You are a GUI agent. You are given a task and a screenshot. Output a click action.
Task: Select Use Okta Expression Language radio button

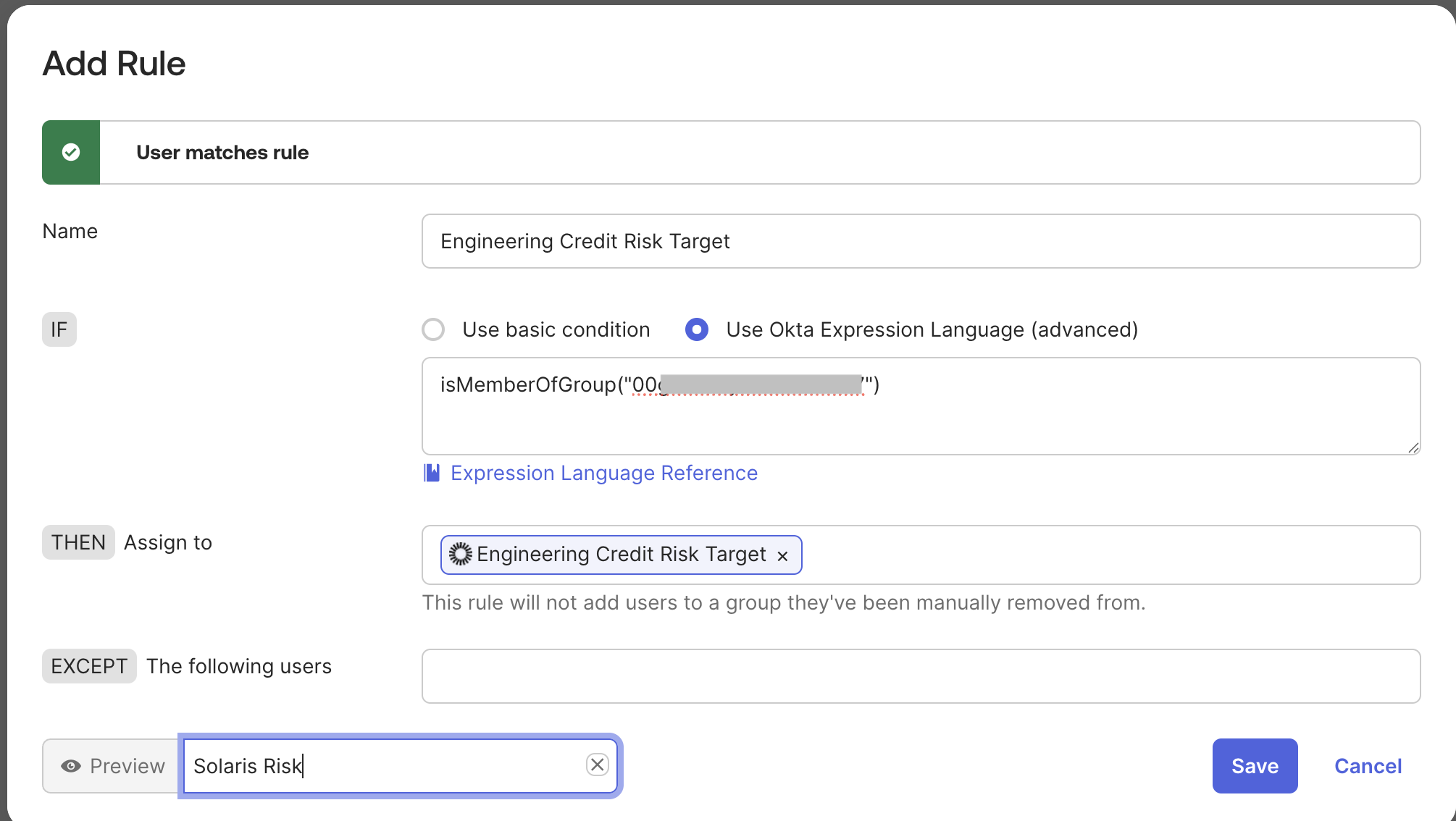[x=697, y=329]
